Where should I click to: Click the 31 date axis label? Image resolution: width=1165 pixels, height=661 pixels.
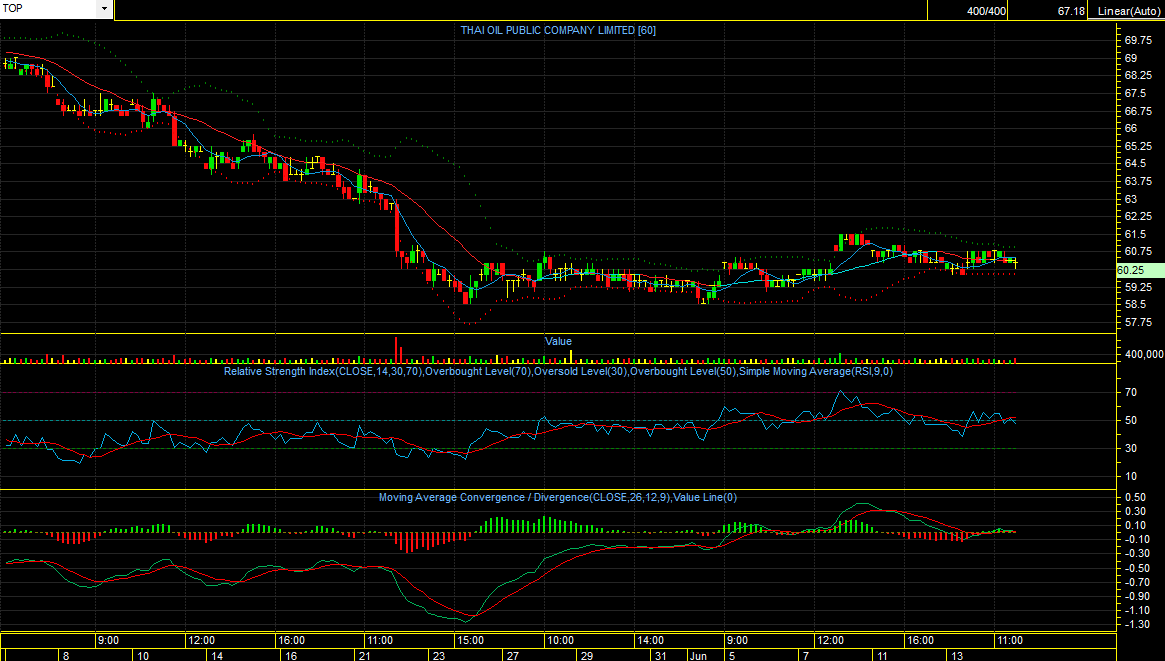(661, 656)
